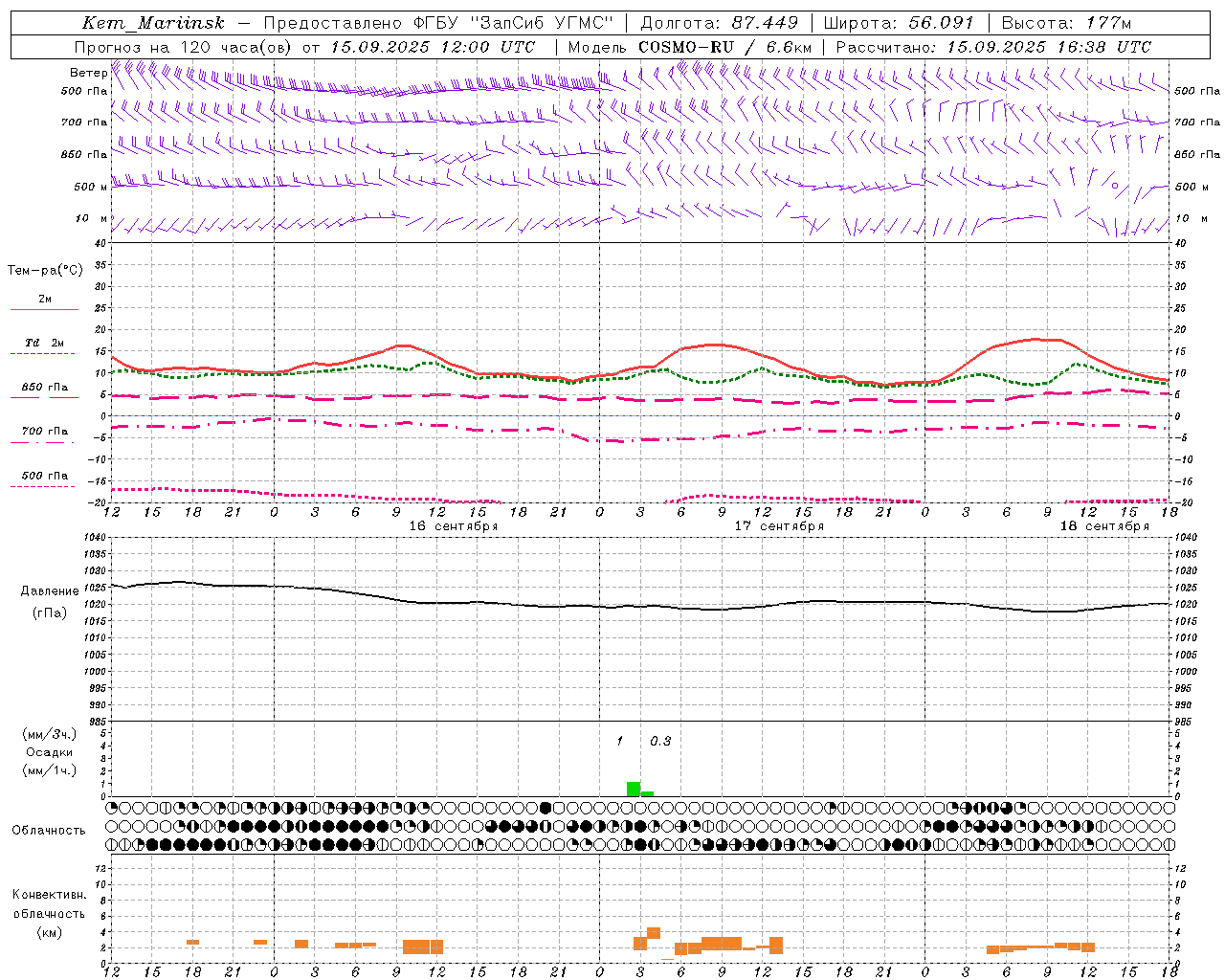
Task: Click the (км) unit label
Action: click(x=50, y=932)
